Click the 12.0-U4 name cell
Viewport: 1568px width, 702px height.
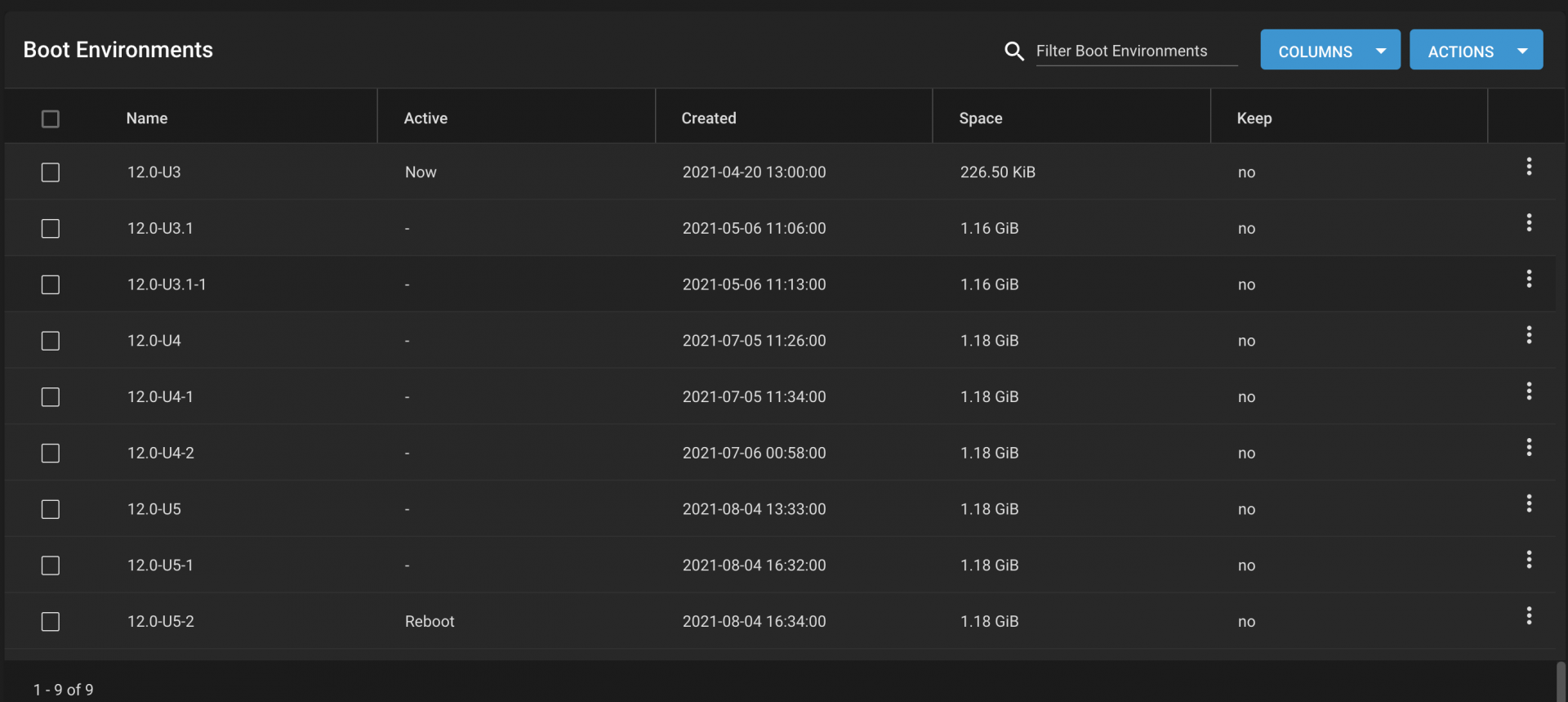pyautogui.click(x=154, y=341)
